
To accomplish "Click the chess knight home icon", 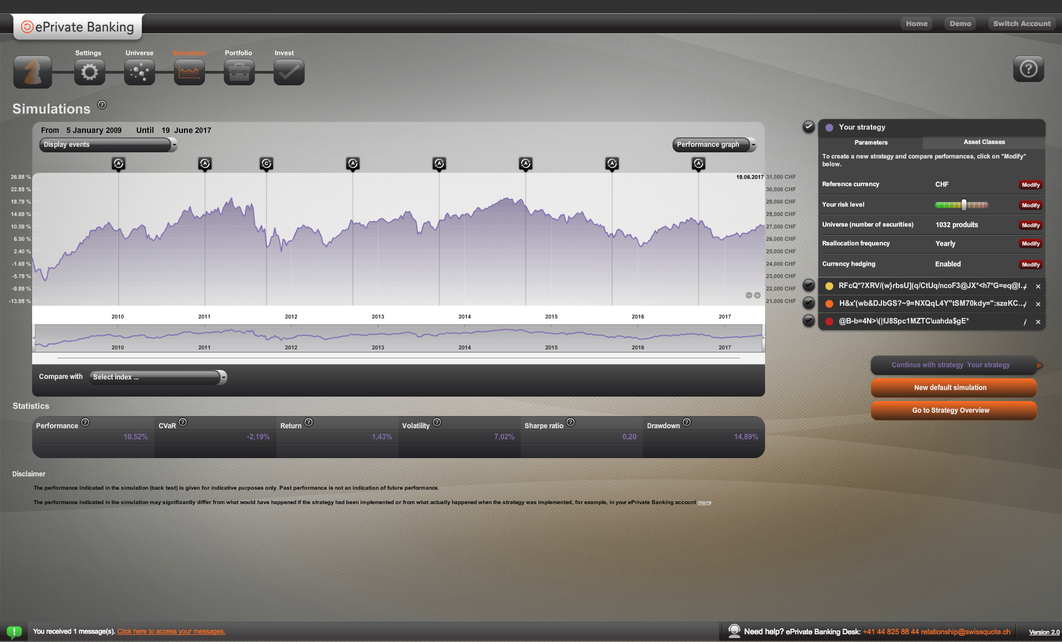I will 32,72.
